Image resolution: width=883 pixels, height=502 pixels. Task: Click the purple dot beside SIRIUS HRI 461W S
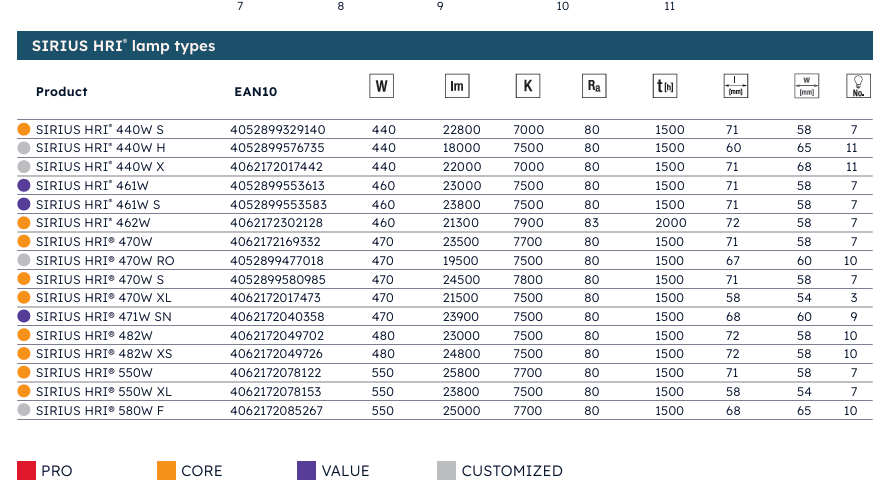(24, 204)
